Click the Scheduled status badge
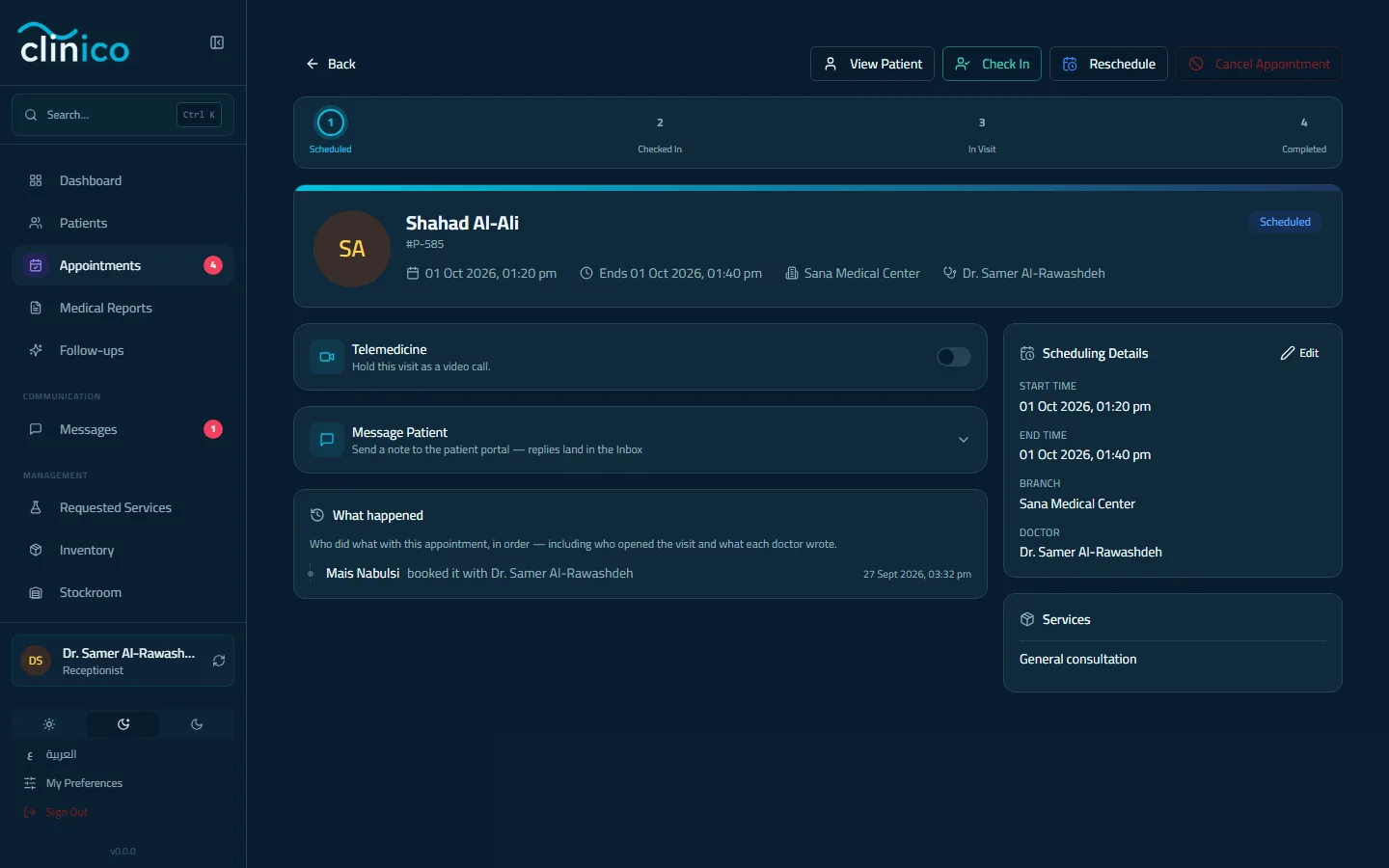Viewport: 1389px width, 868px height. pos(1285,222)
